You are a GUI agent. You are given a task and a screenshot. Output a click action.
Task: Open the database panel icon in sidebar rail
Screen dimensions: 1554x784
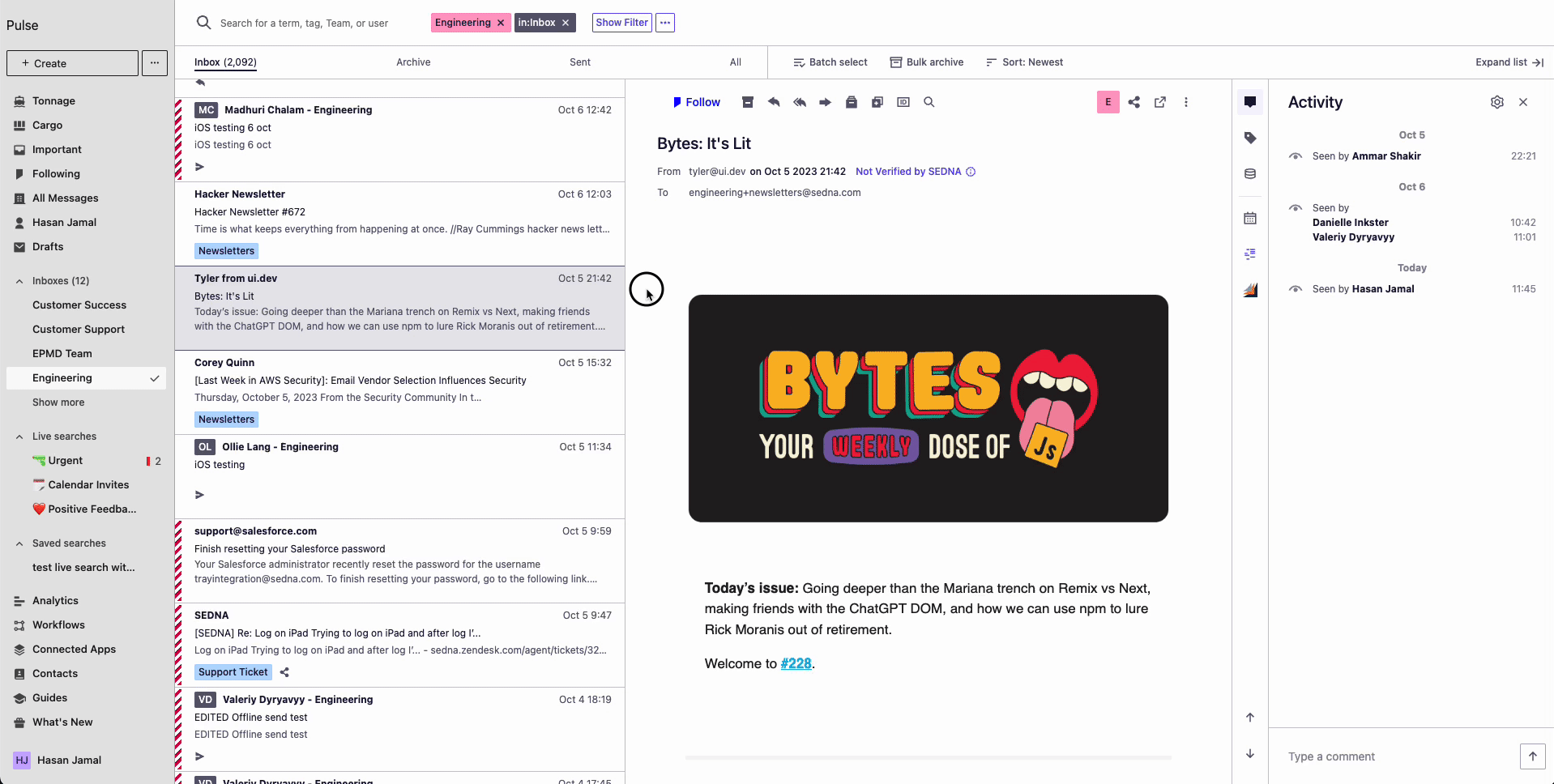click(1250, 173)
